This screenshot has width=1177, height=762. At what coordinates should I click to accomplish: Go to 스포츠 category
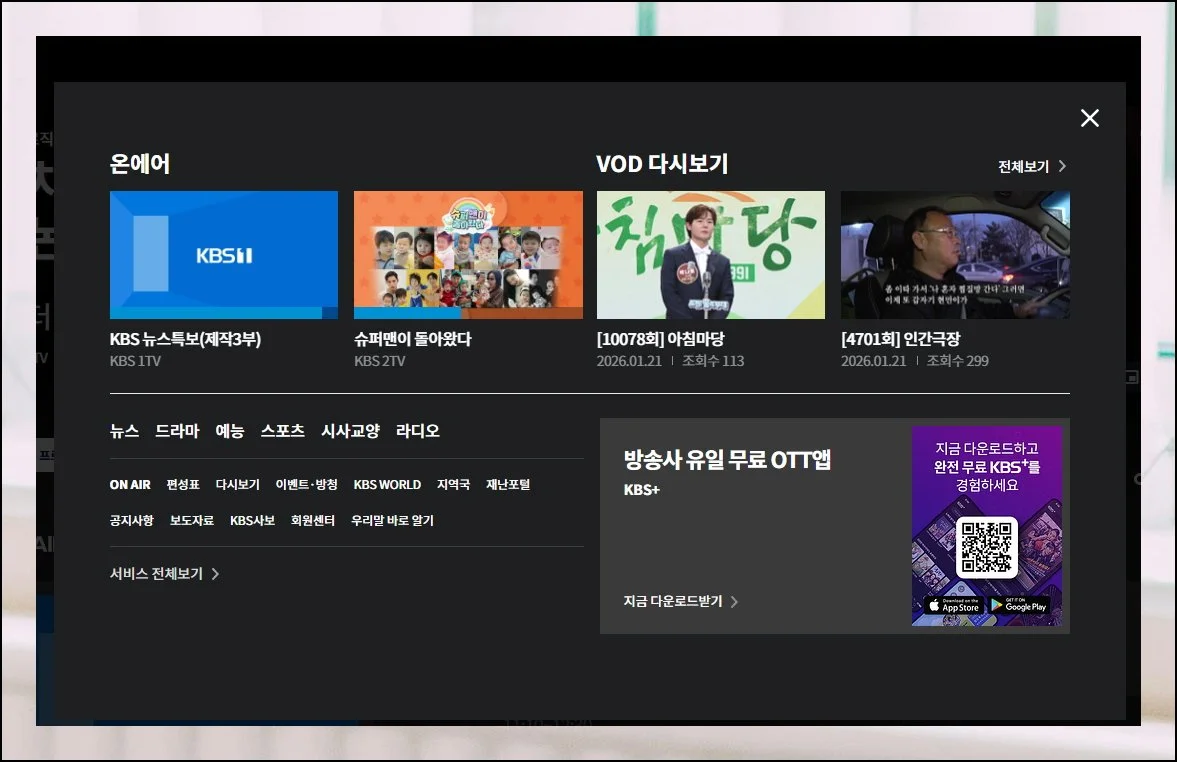[x=282, y=431]
